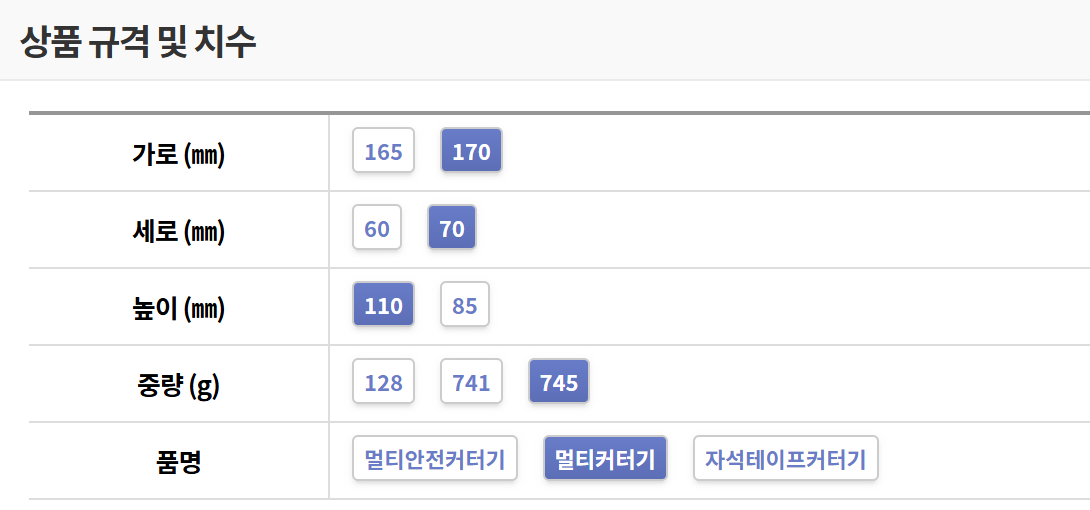Click the 상품 규격 및 치수 heading
The height and width of the screenshot is (510, 1090).
pyautogui.click(x=138, y=42)
